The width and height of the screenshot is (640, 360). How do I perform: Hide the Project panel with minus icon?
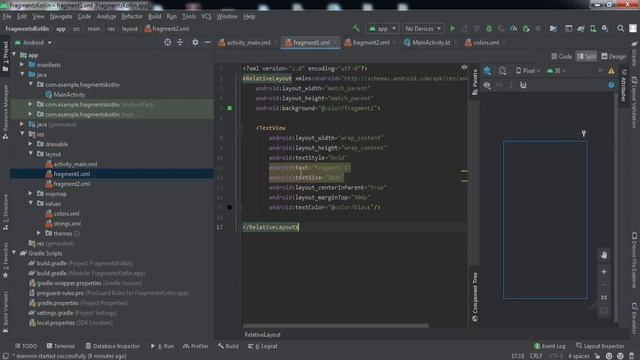click(x=207, y=42)
